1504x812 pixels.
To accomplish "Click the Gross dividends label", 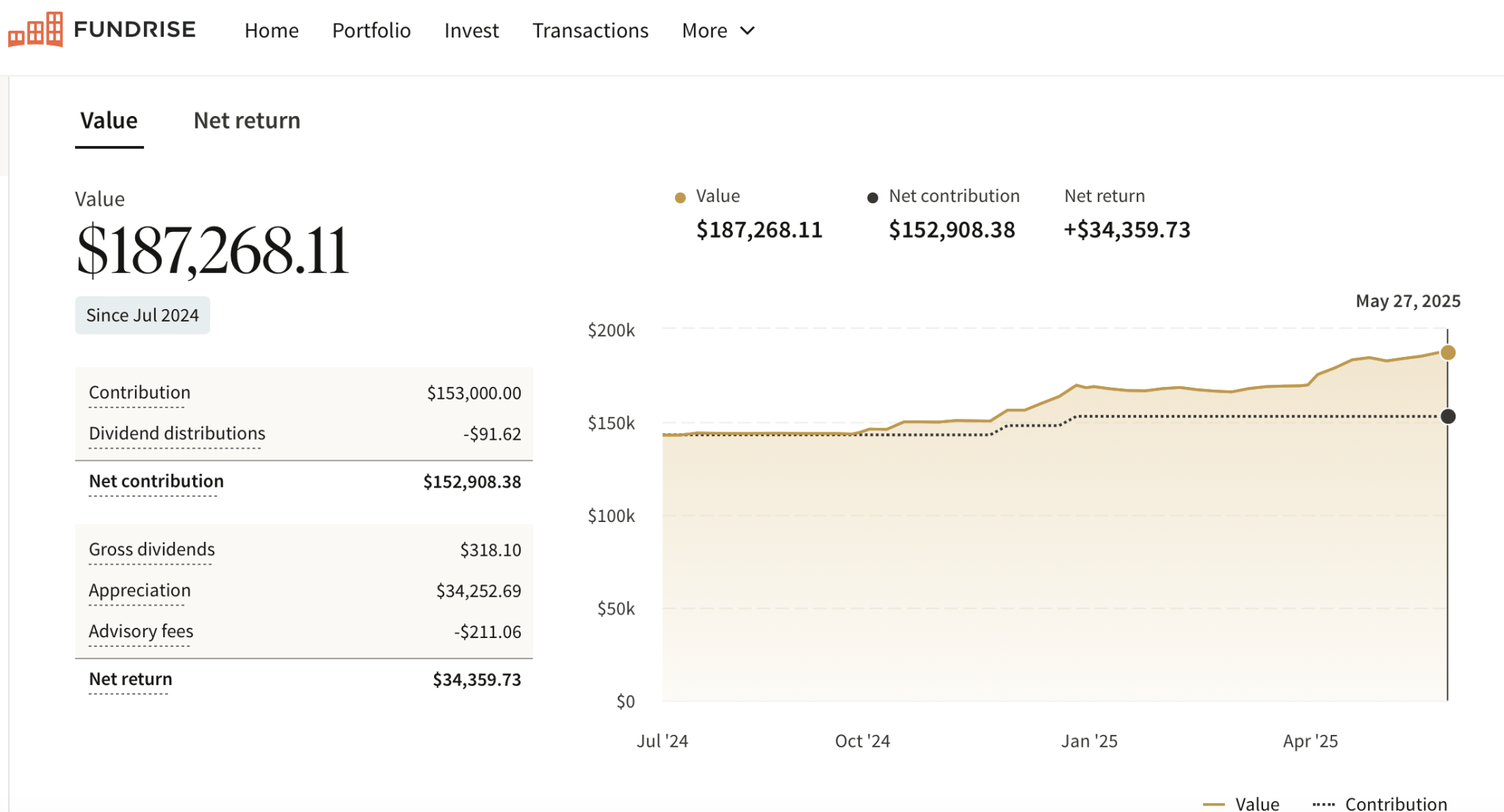I will [x=151, y=550].
